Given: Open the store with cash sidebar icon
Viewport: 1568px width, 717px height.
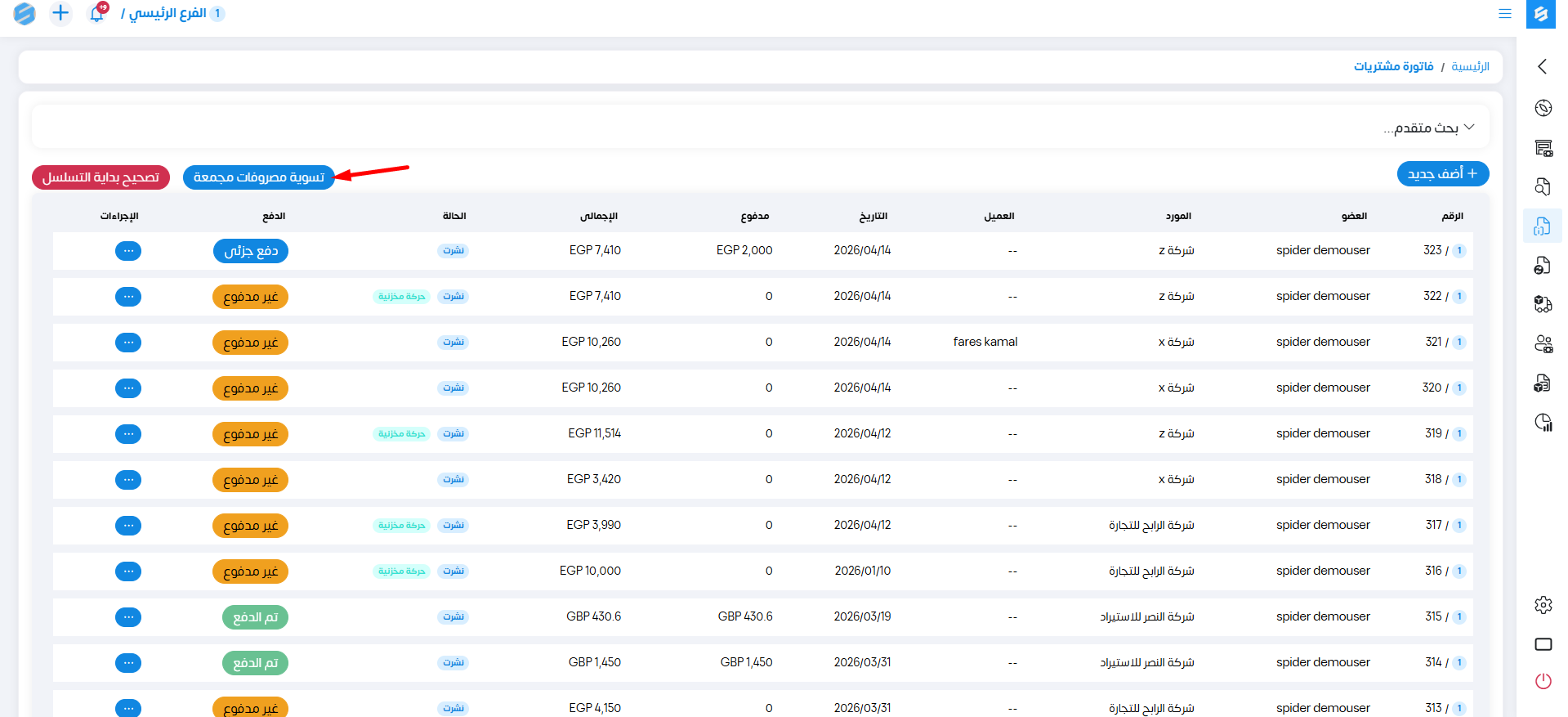Looking at the screenshot, I should click(x=1543, y=148).
